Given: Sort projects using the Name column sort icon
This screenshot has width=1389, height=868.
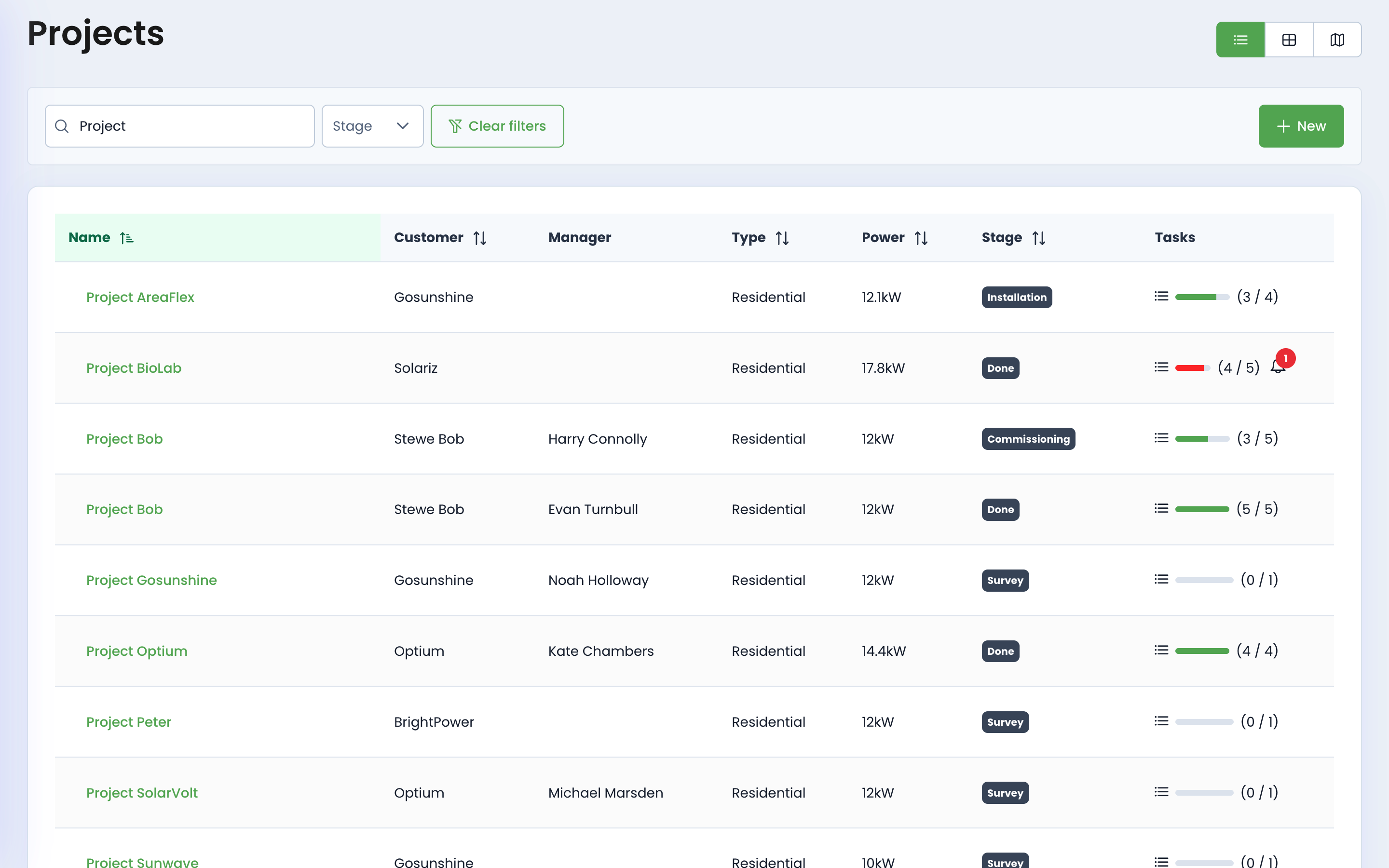Looking at the screenshot, I should 127,237.
